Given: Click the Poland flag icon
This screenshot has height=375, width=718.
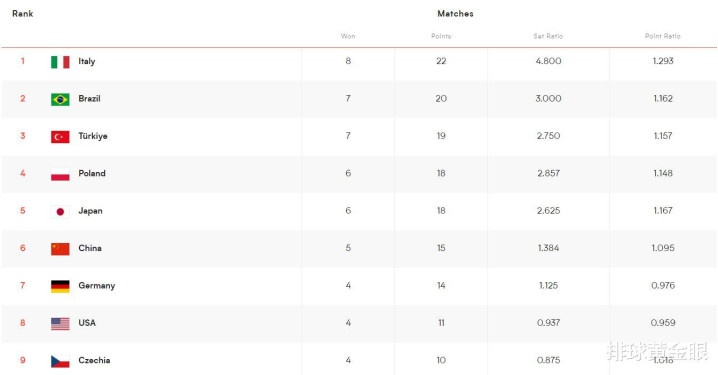Looking at the screenshot, I should coord(60,174).
